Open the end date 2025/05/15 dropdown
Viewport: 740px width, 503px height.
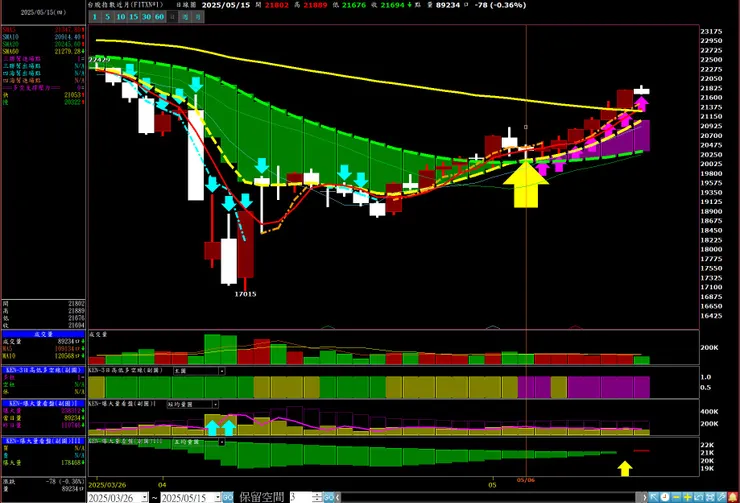click(218, 497)
